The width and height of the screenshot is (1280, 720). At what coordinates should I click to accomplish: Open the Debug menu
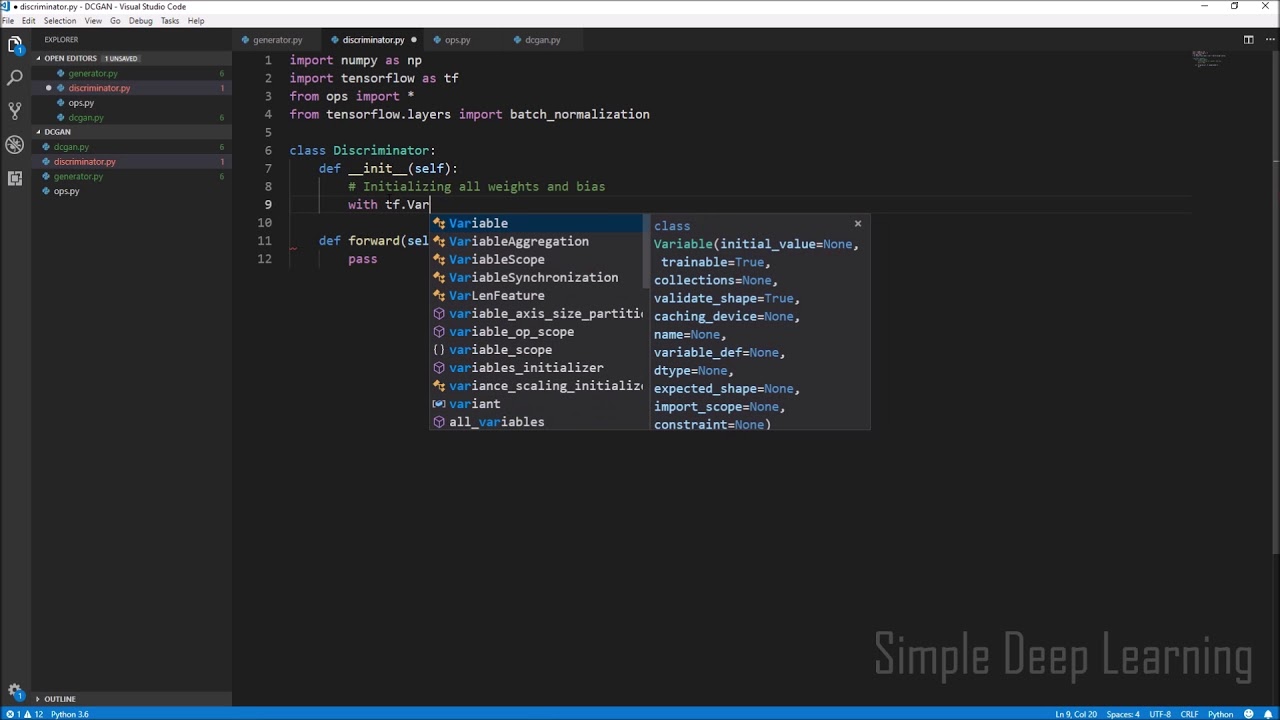tap(141, 20)
